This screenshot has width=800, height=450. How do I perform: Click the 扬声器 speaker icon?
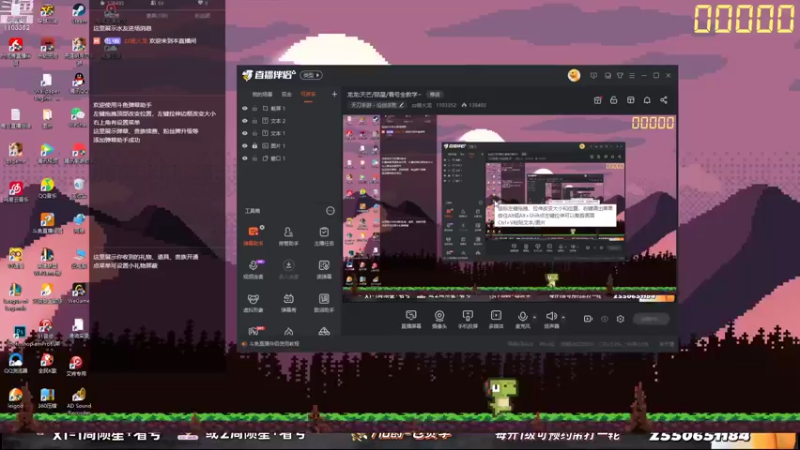point(551,316)
